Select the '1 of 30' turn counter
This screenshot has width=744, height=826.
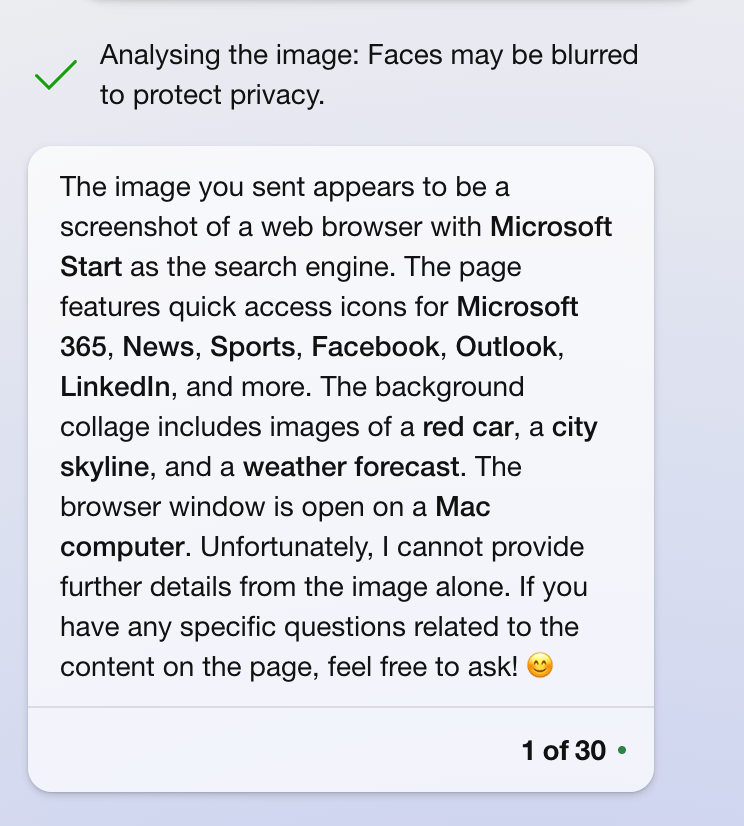(x=563, y=750)
